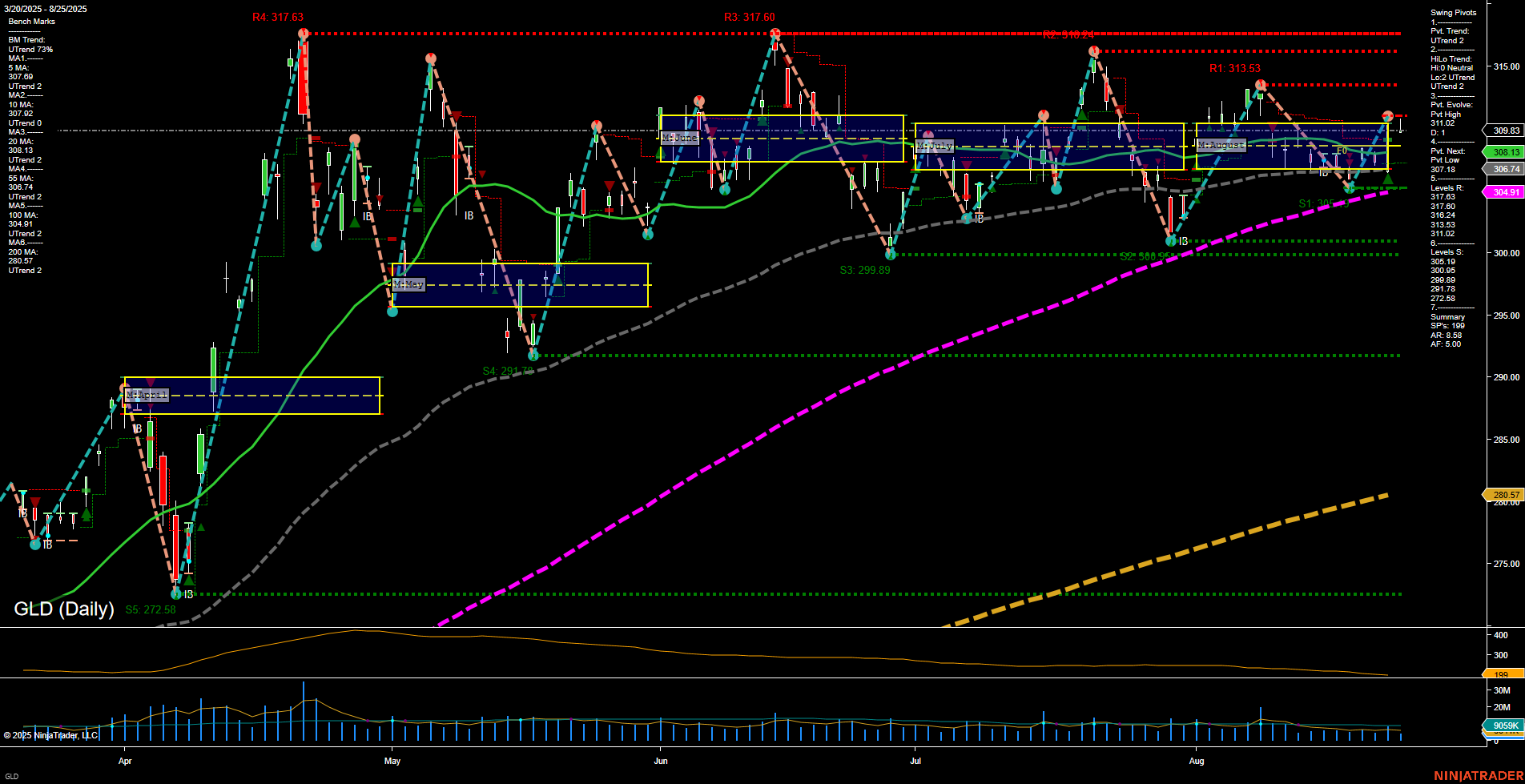Click the Swing Pivots panel header
This screenshot has width=1525, height=784.
1451,12
